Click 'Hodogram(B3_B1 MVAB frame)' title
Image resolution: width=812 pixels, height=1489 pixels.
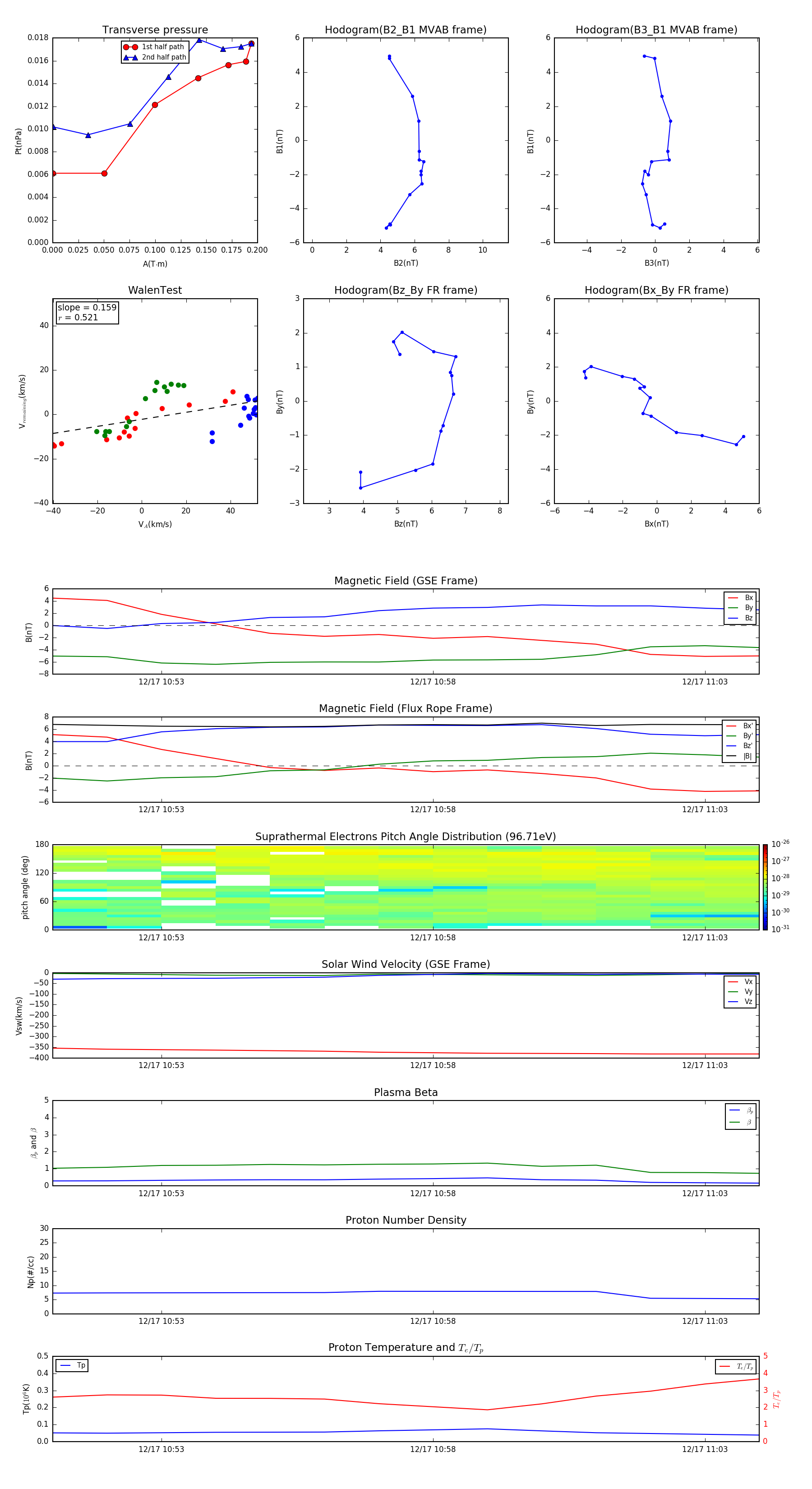point(656,30)
